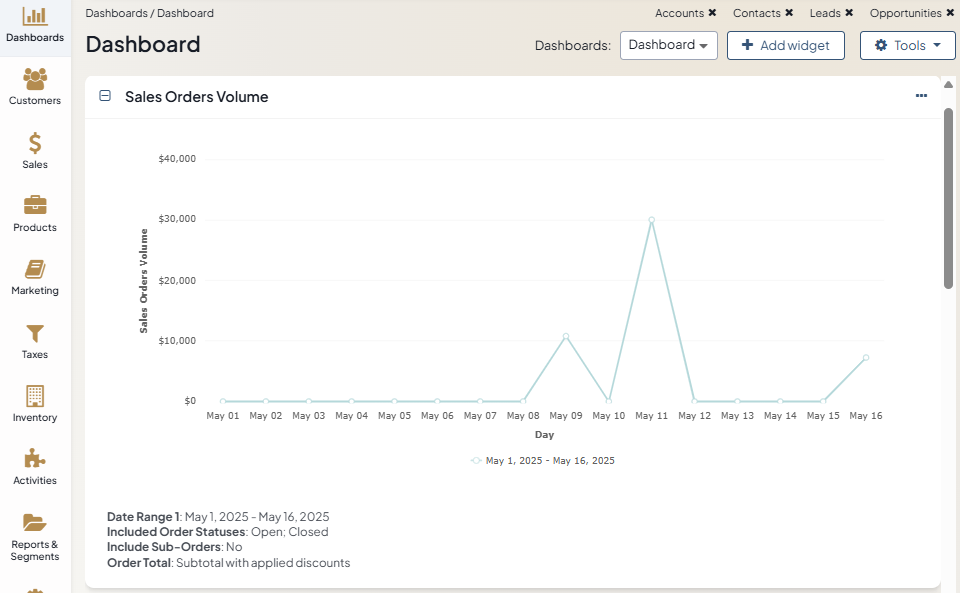
Task: Open the Dashboards sidebar icon
Action: click(35, 17)
